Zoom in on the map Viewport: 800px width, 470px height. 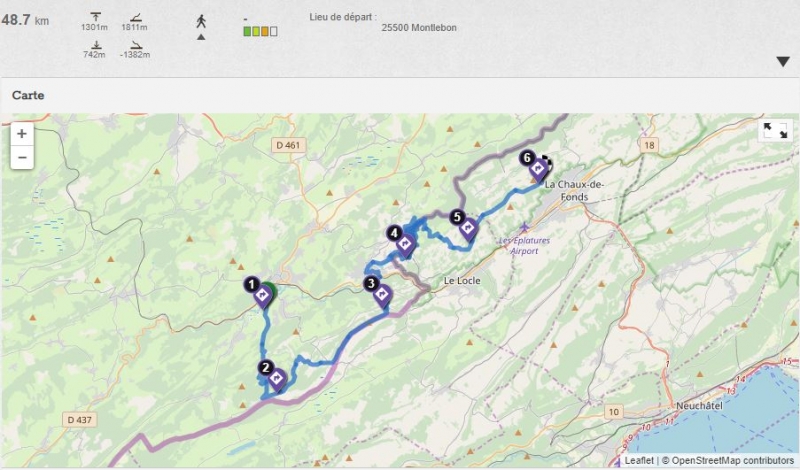coord(21,133)
